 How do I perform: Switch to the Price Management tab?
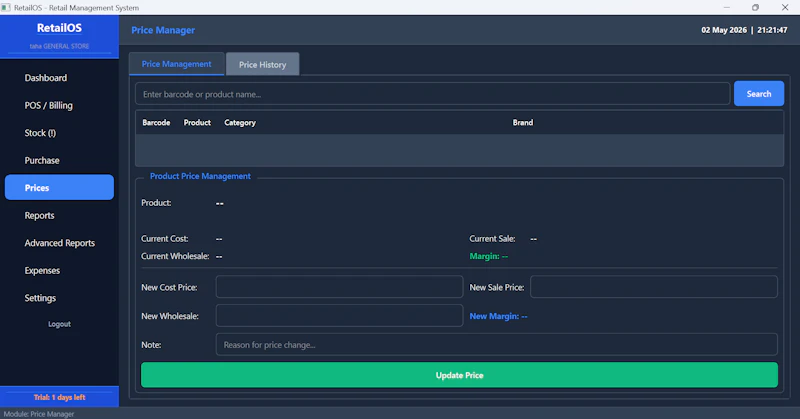[177, 64]
